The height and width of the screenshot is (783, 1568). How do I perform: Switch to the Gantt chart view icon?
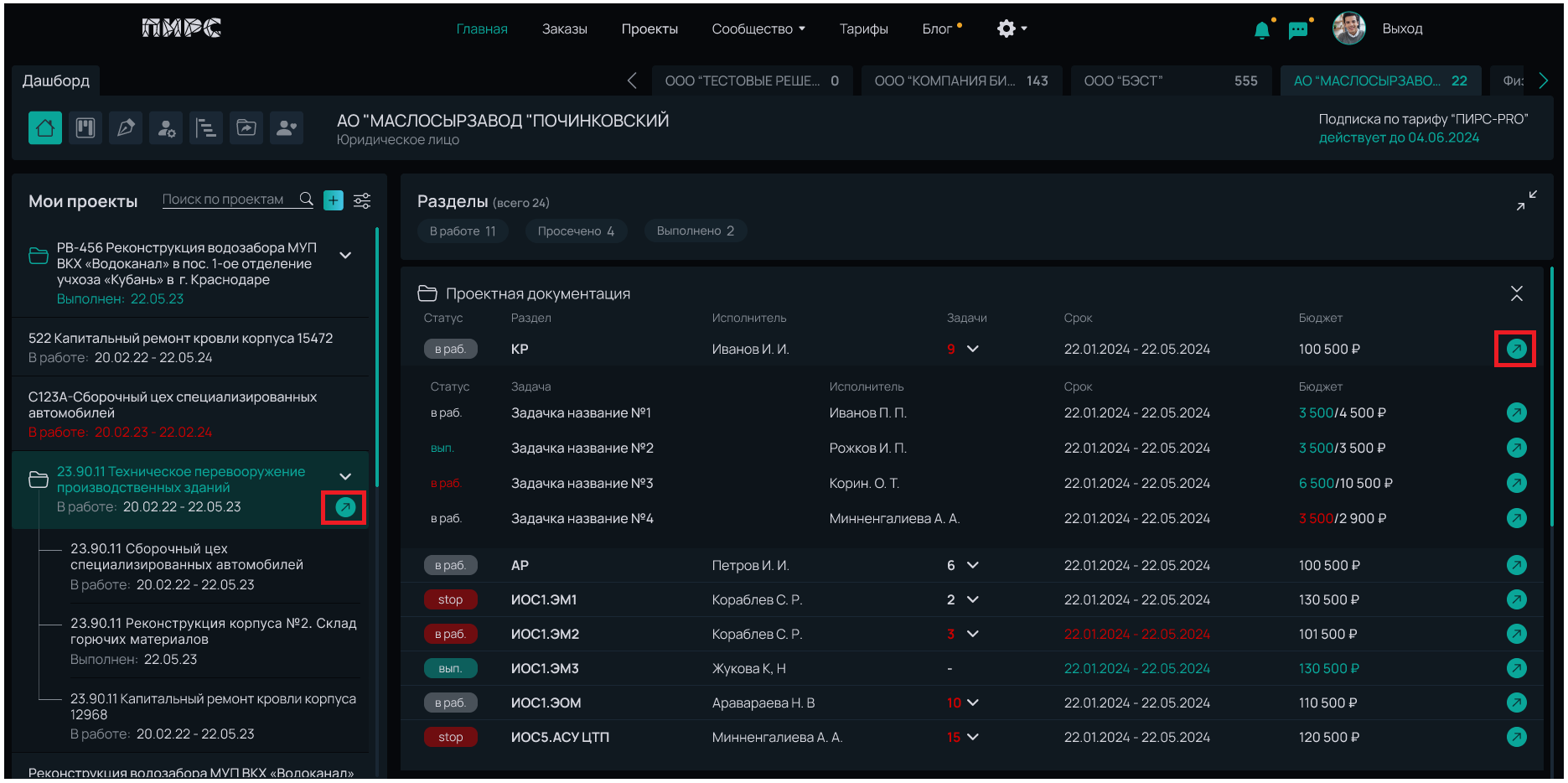coord(206,128)
